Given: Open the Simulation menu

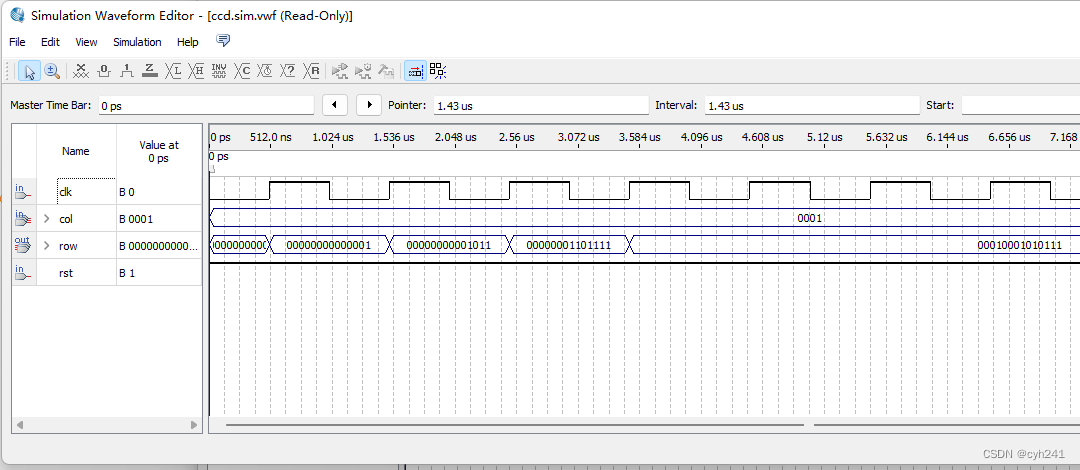Looking at the screenshot, I should point(137,42).
